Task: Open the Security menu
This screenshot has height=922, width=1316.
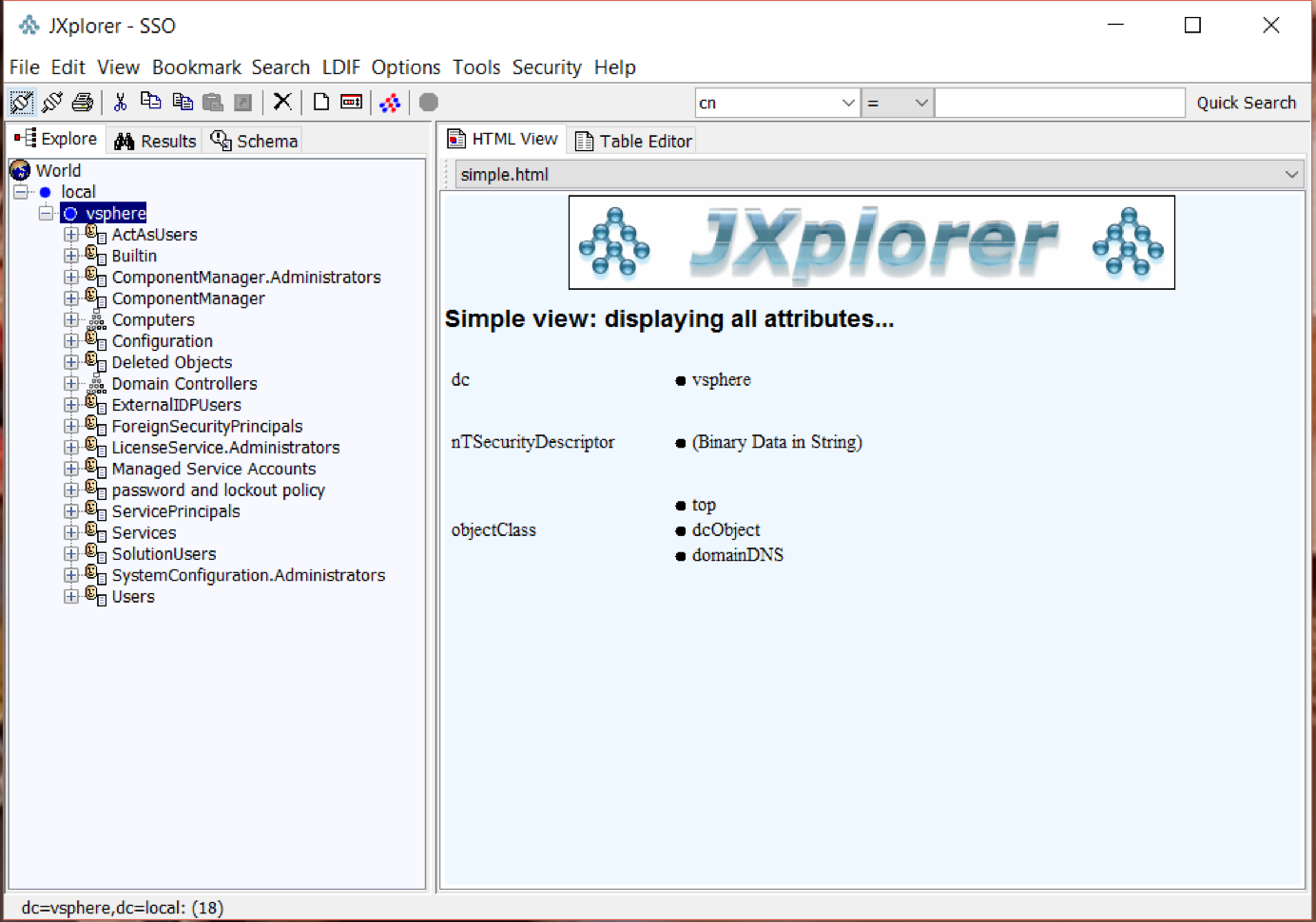Action: [547, 67]
